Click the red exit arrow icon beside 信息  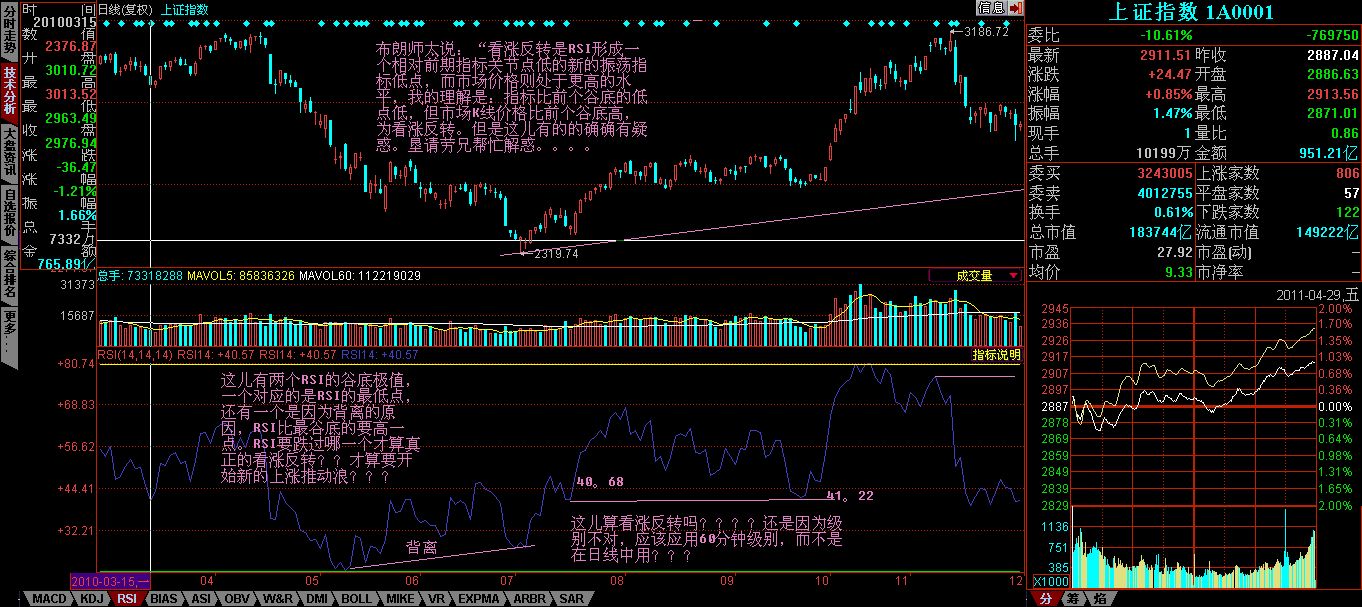(1016, 8)
